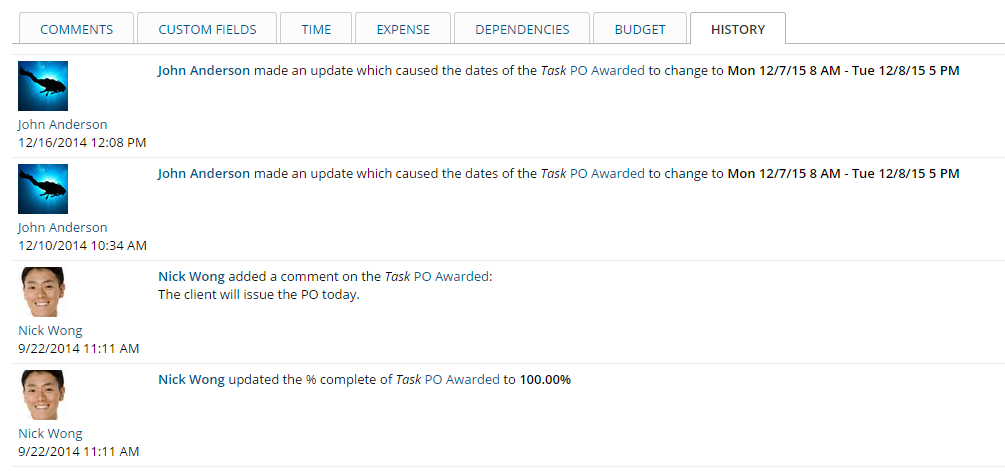Click John Anderson's diver avatar on 12/16/2014 entry
The width and height of the screenshot is (1005, 471).
tap(43, 86)
